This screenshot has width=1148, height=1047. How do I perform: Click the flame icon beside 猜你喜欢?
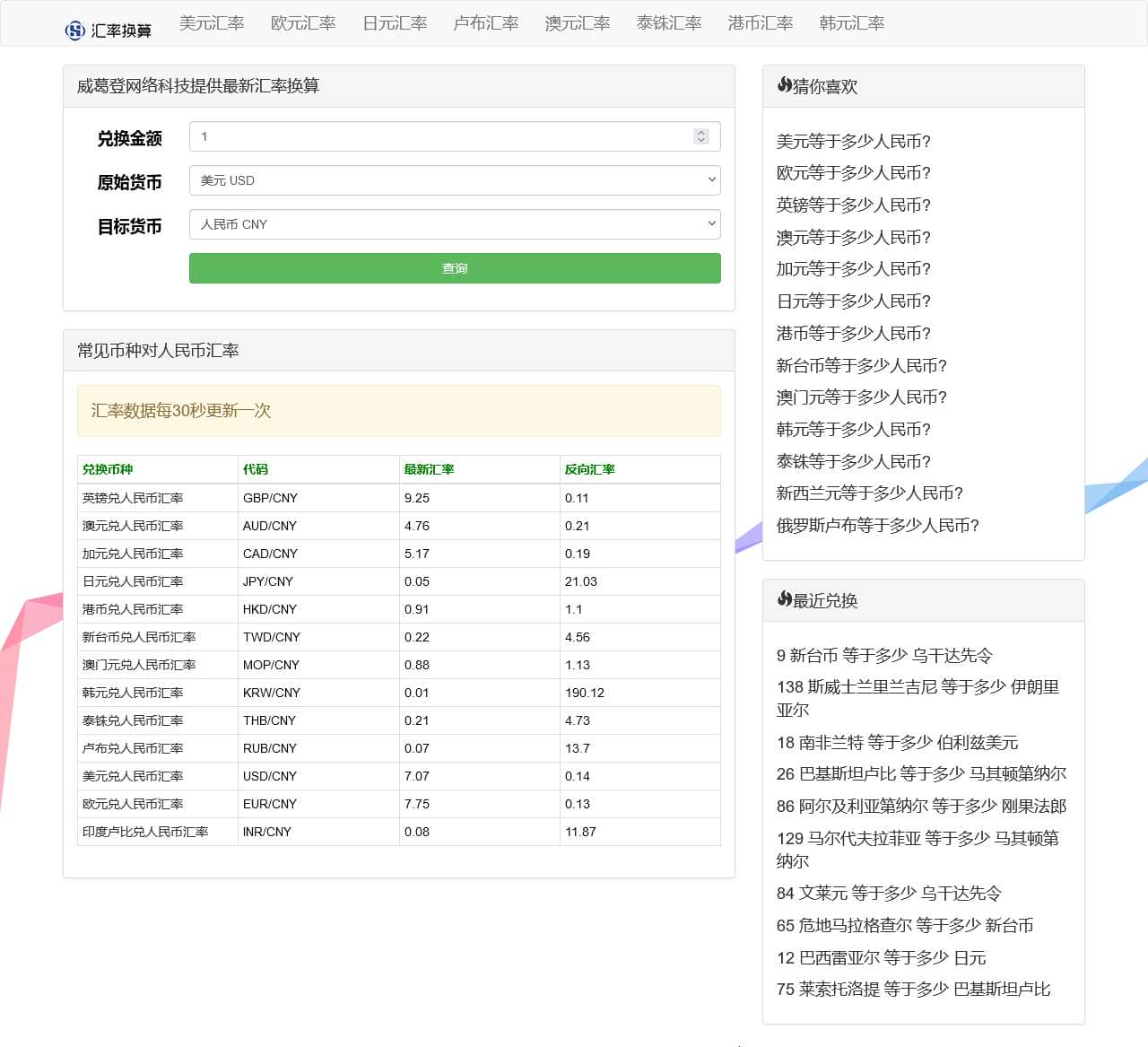pyautogui.click(x=782, y=85)
